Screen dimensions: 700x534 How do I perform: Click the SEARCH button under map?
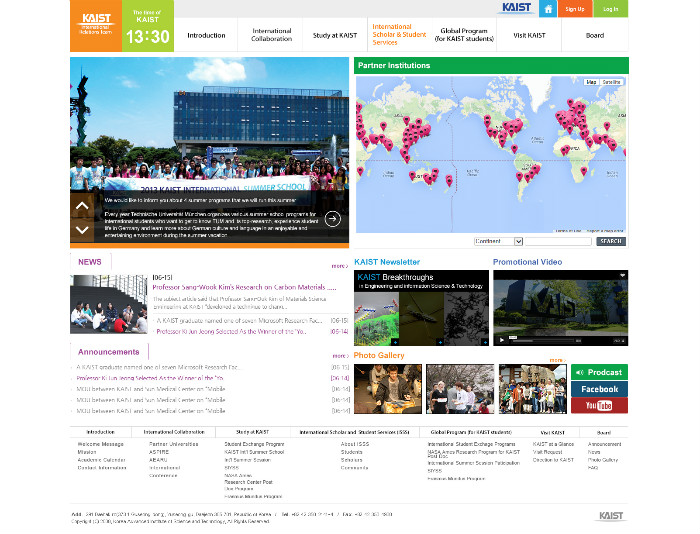(x=611, y=241)
